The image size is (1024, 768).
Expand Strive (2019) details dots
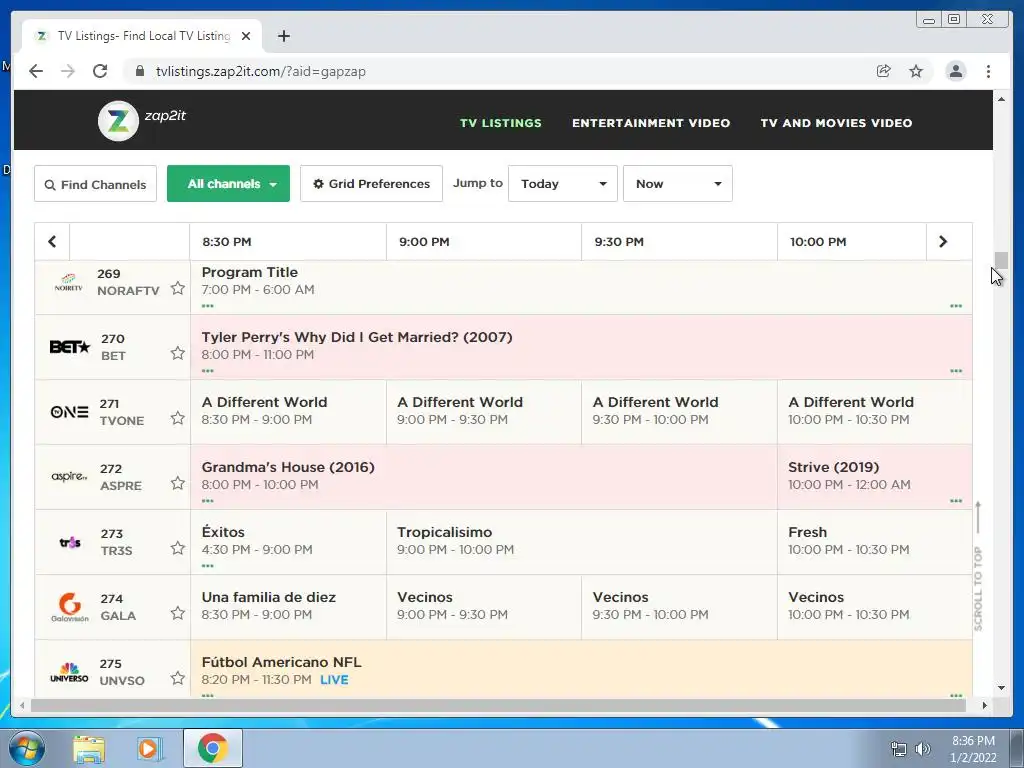tap(956, 501)
